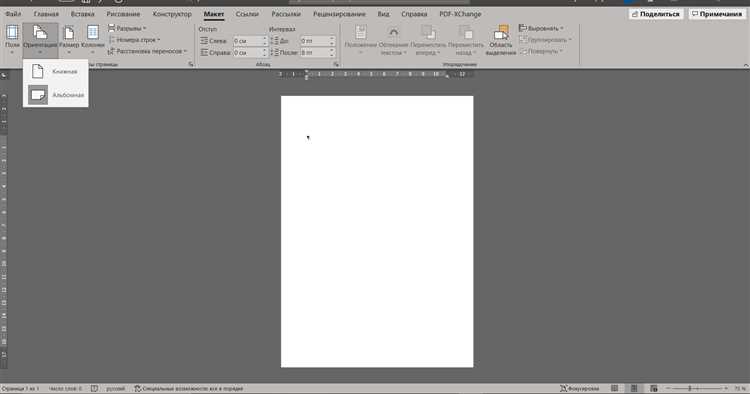
Task: Click the proofing check status icon
Action: [95, 389]
